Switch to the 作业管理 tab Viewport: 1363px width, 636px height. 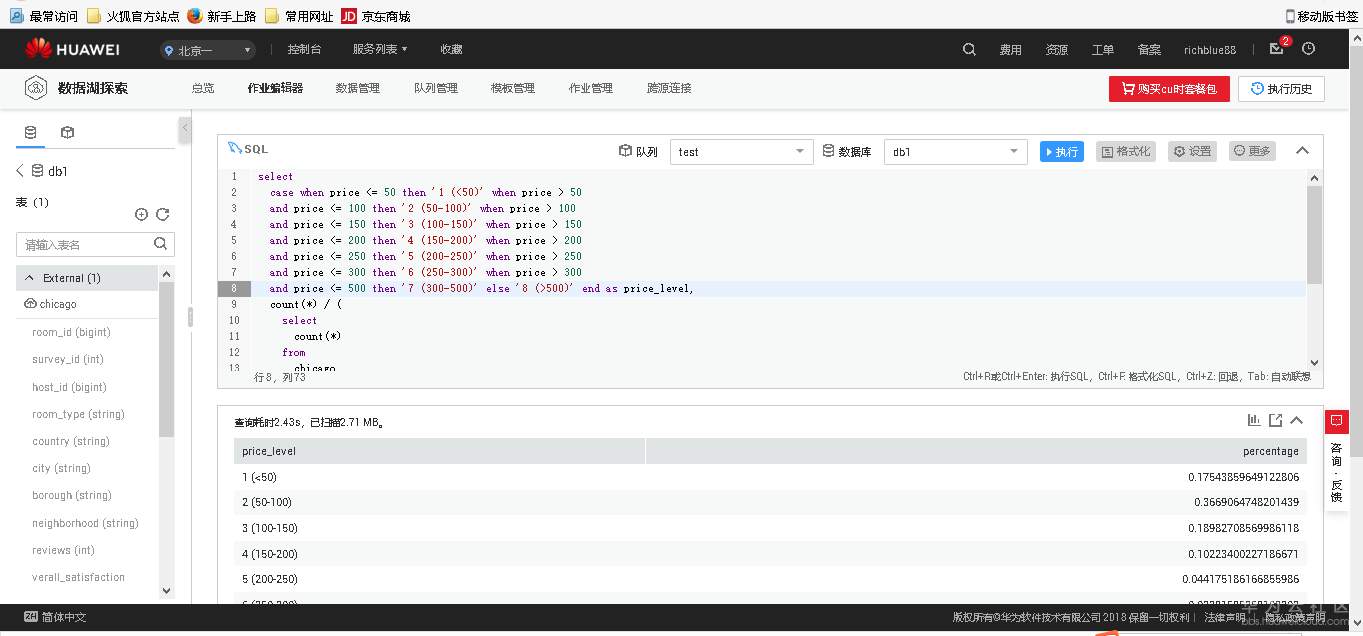pos(590,88)
